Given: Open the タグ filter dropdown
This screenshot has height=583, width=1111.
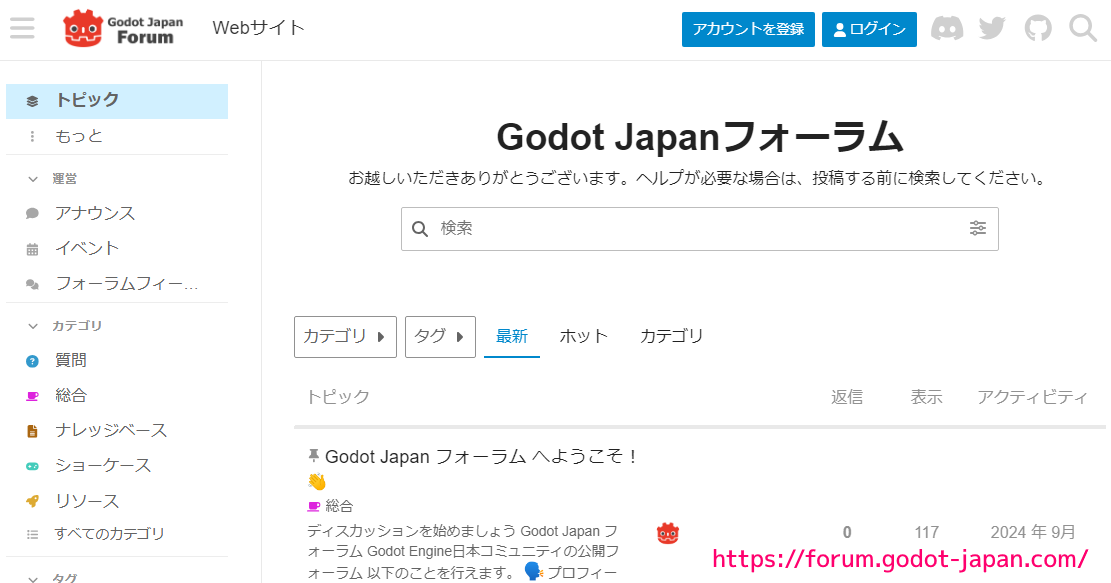Looking at the screenshot, I should 440,336.
